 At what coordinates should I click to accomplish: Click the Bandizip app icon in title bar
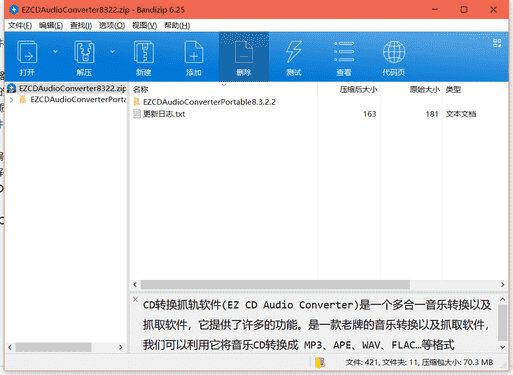pos(14,10)
